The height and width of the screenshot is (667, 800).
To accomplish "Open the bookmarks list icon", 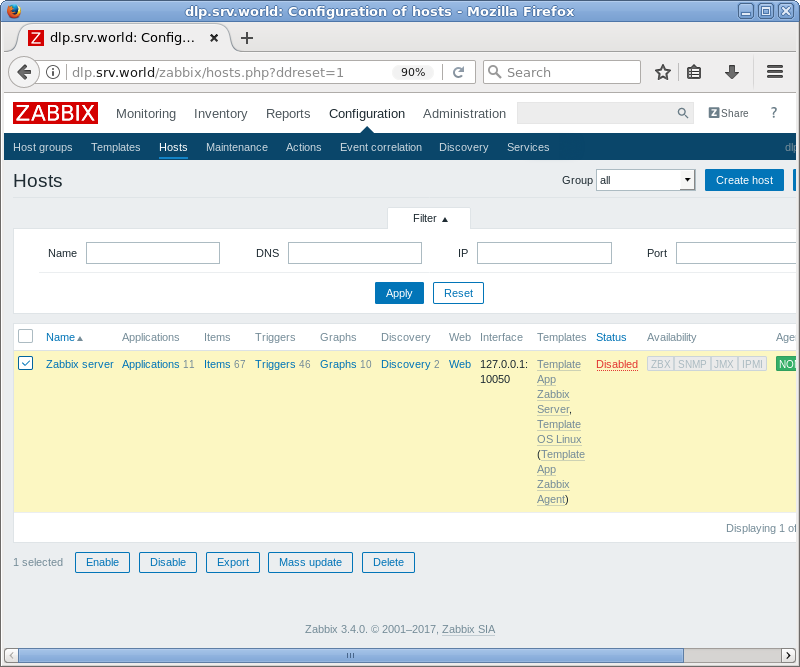I will click(693, 72).
